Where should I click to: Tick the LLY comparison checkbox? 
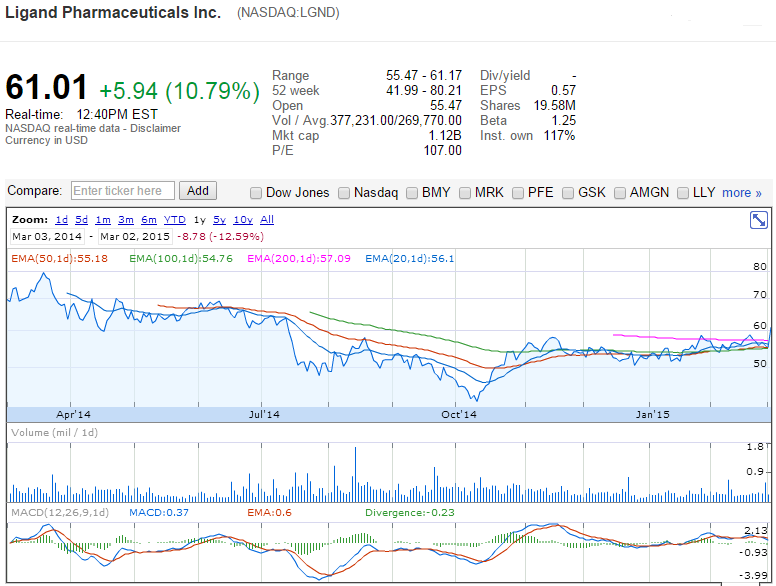click(x=683, y=193)
